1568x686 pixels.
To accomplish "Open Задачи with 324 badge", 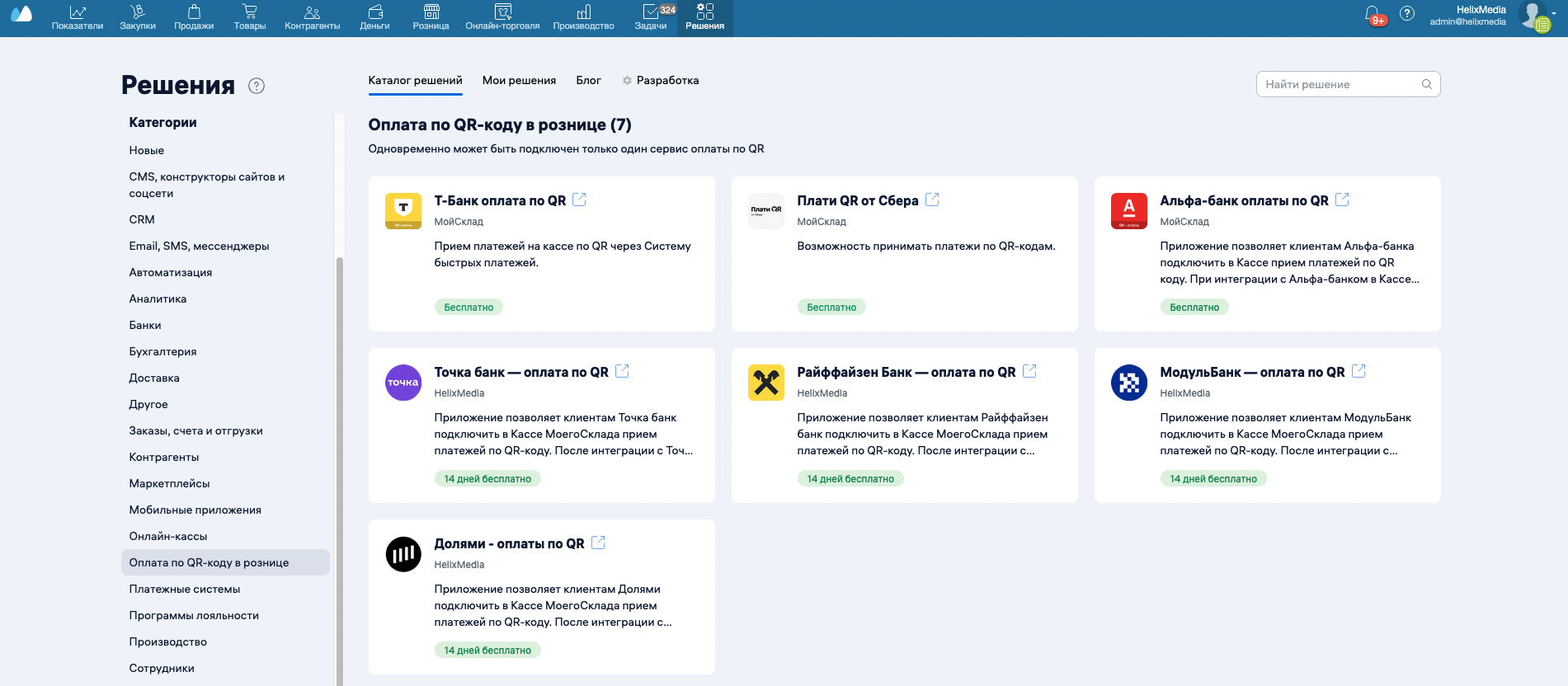I will click(653, 17).
